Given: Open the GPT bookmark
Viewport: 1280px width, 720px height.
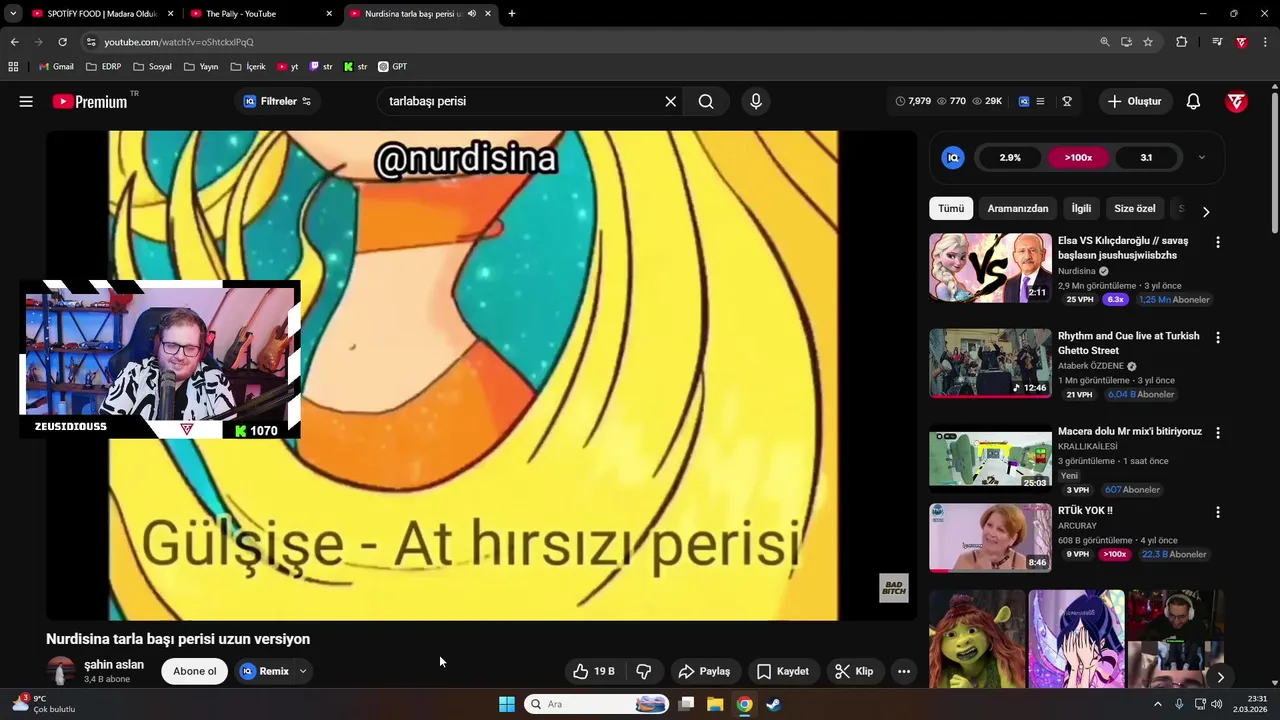Looking at the screenshot, I should click(393, 67).
